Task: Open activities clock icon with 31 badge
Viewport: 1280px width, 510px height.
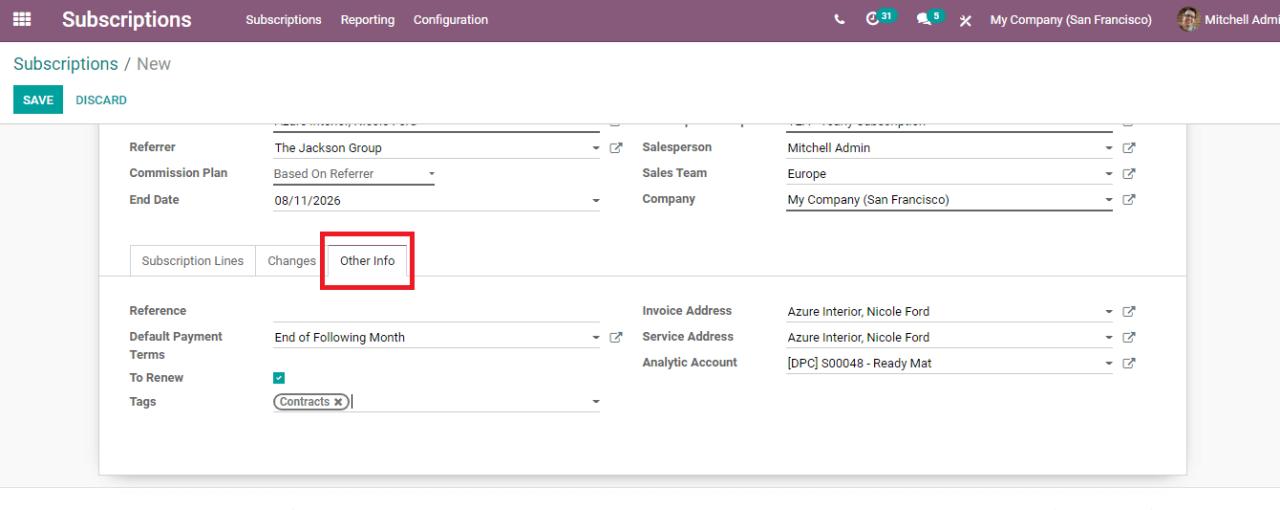Action: coord(873,19)
